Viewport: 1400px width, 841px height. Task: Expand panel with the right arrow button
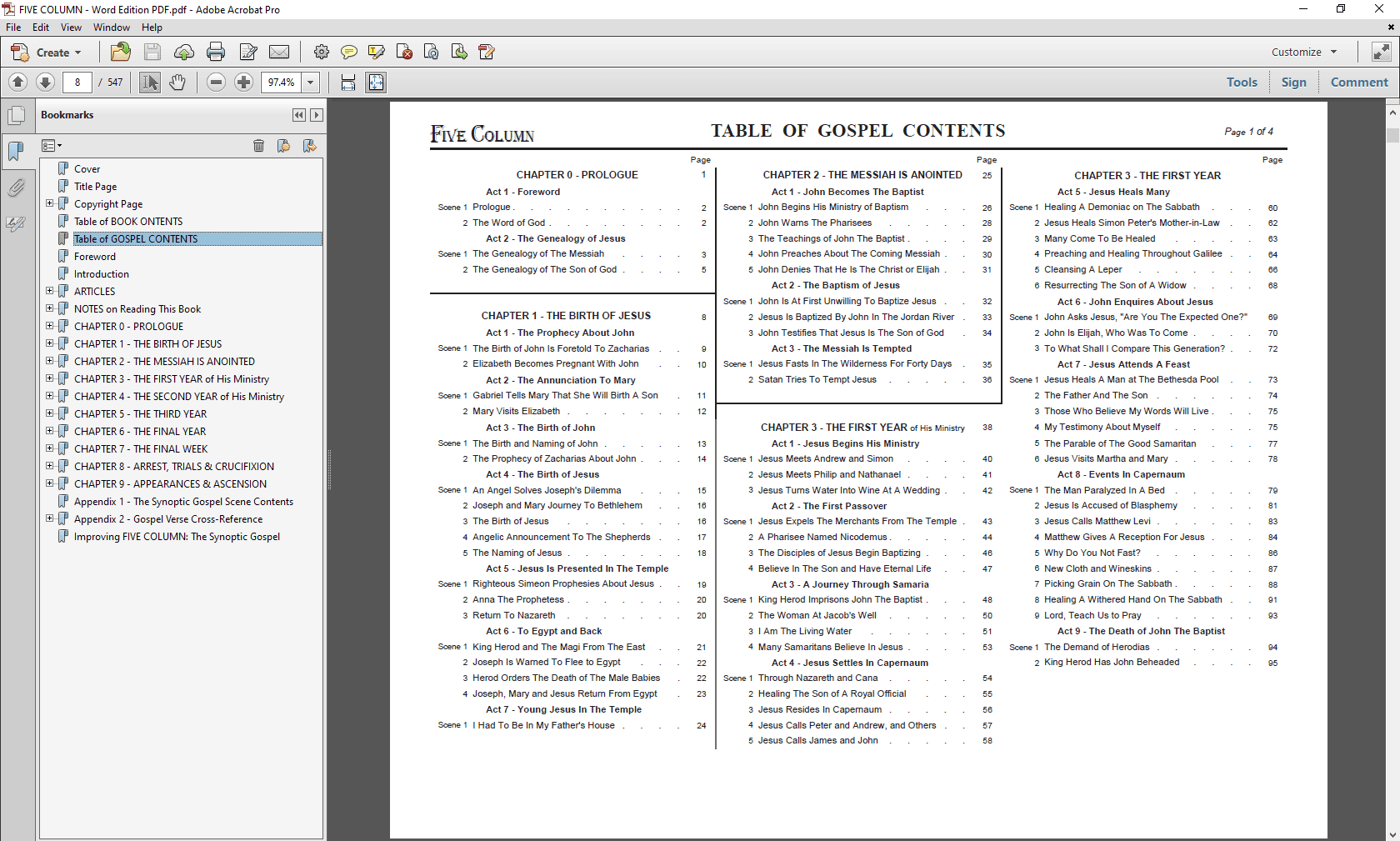tap(316, 115)
